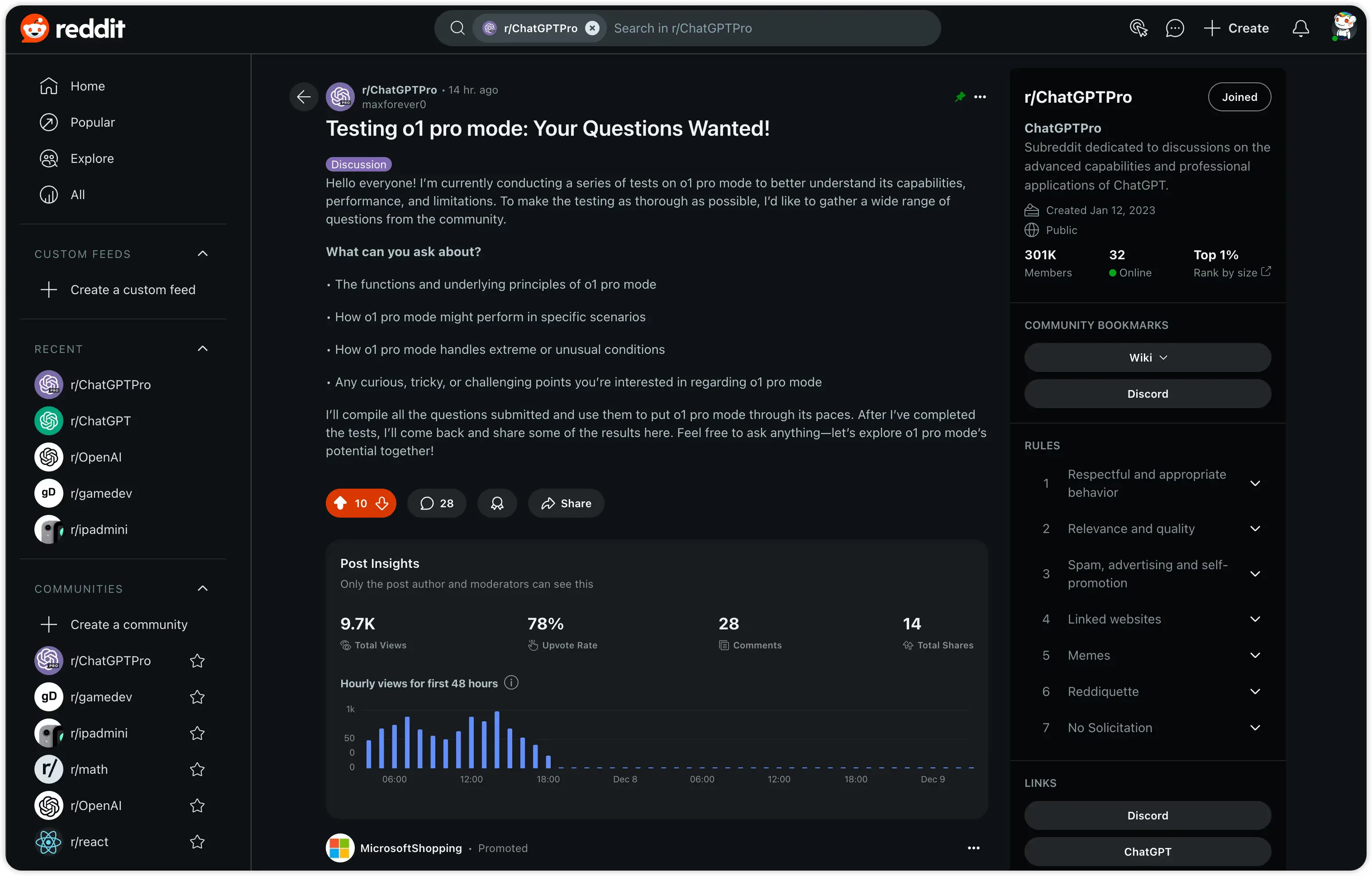The width and height of the screenshot is (1372, 876).
Task: Expand the Wiki bookmark dropdown
Action: coord(1148,358)
